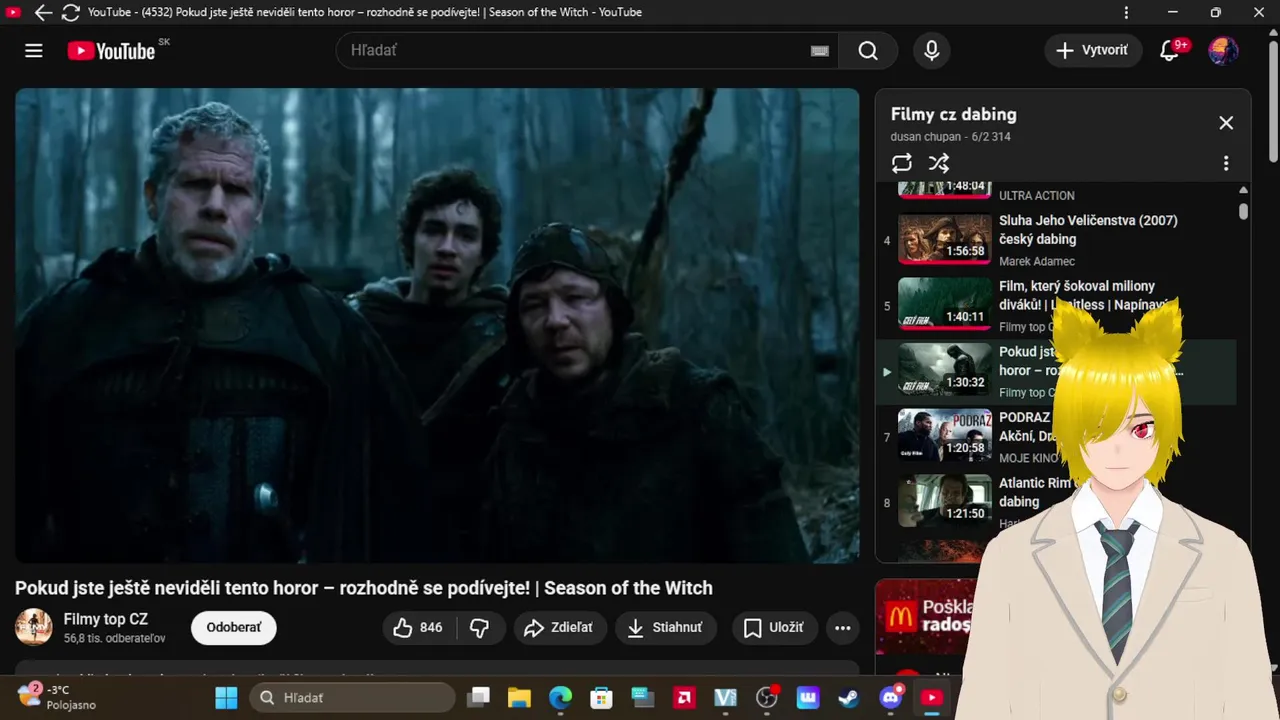Open the account avatar menu

point(1223,51)
